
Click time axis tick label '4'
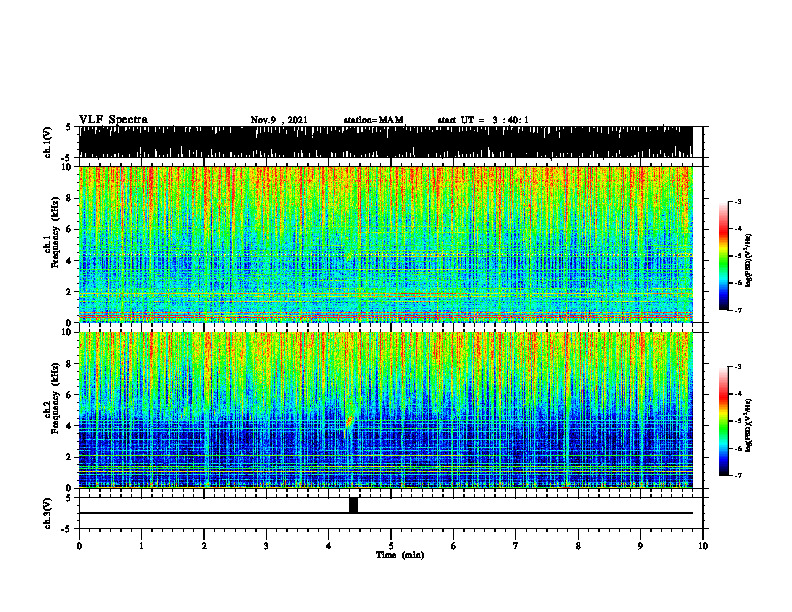[328, 546]
